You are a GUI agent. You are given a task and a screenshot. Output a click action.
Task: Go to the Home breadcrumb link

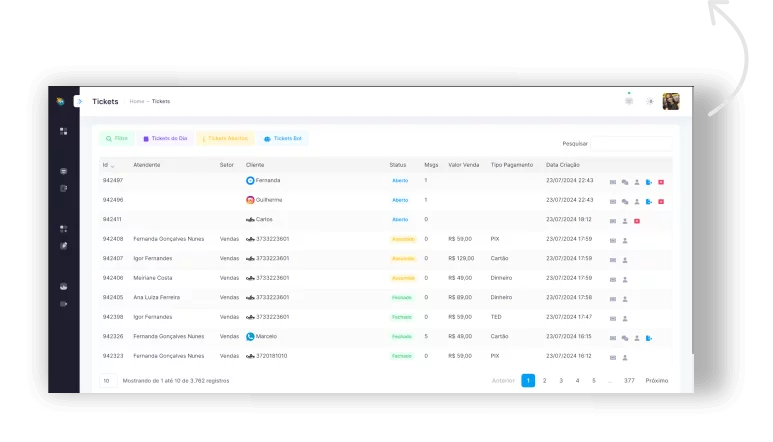(x=137, y=101)
